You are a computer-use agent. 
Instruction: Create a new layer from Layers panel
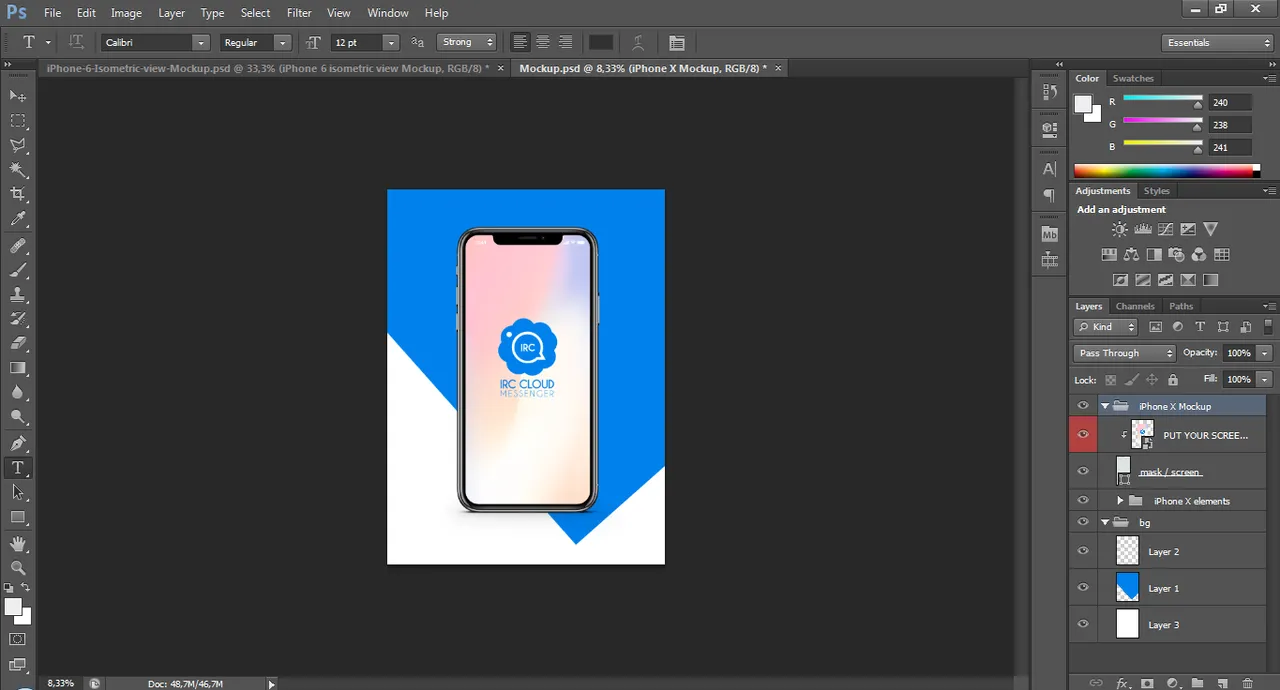click(x=1222, y=683)
